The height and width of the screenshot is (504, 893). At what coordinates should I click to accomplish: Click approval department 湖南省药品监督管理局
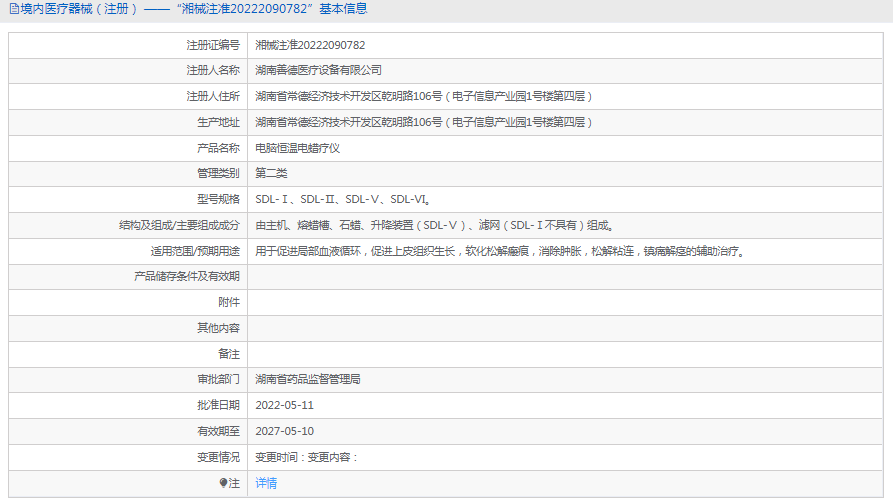click(308, 379)
